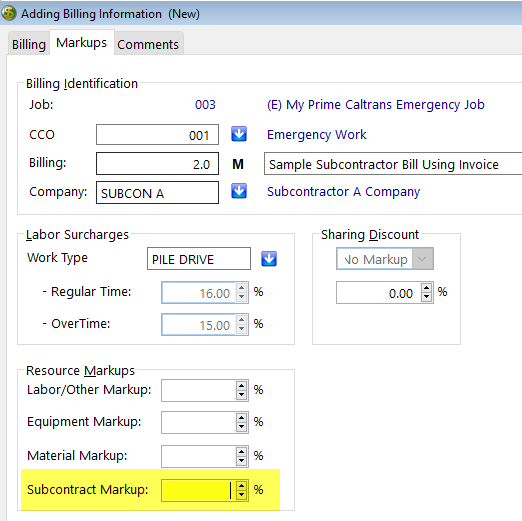Viewport: 522px width, 521px height.
Task: Click the Company lookup arrow icon
Action: pyautogui.click(x=239, y=191)
